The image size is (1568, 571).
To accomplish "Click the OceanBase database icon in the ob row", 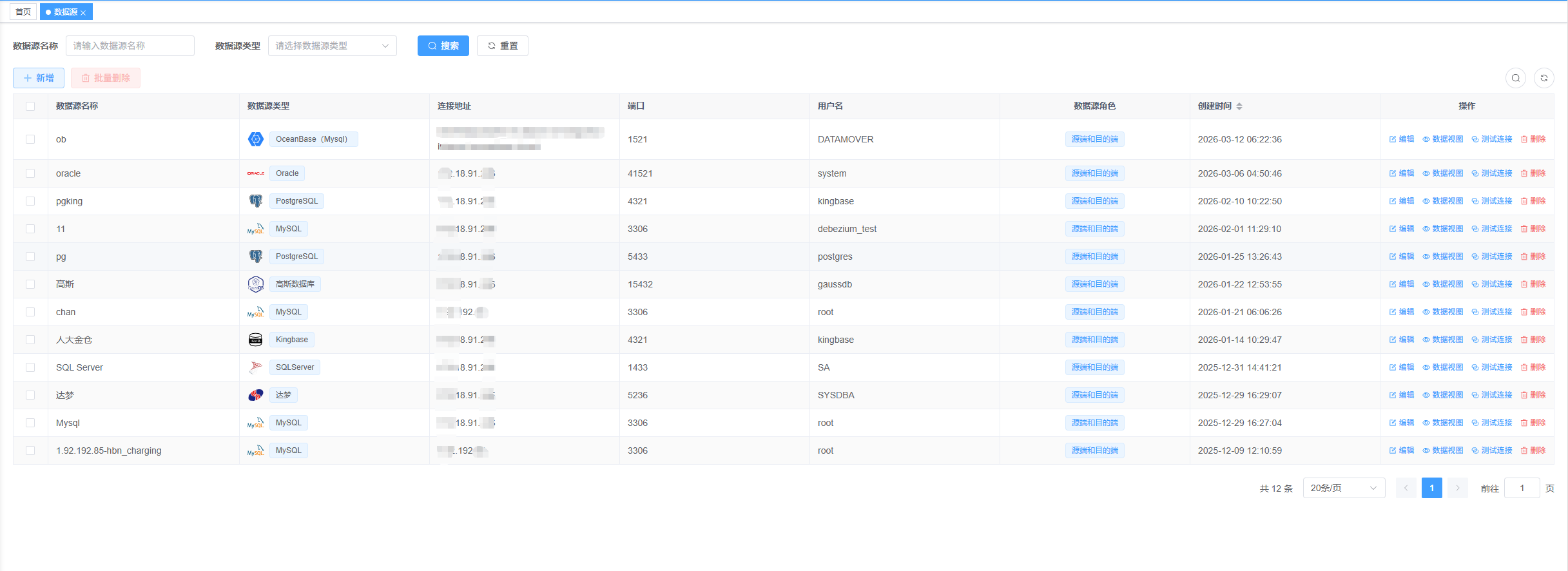I will tap(256, 139).
